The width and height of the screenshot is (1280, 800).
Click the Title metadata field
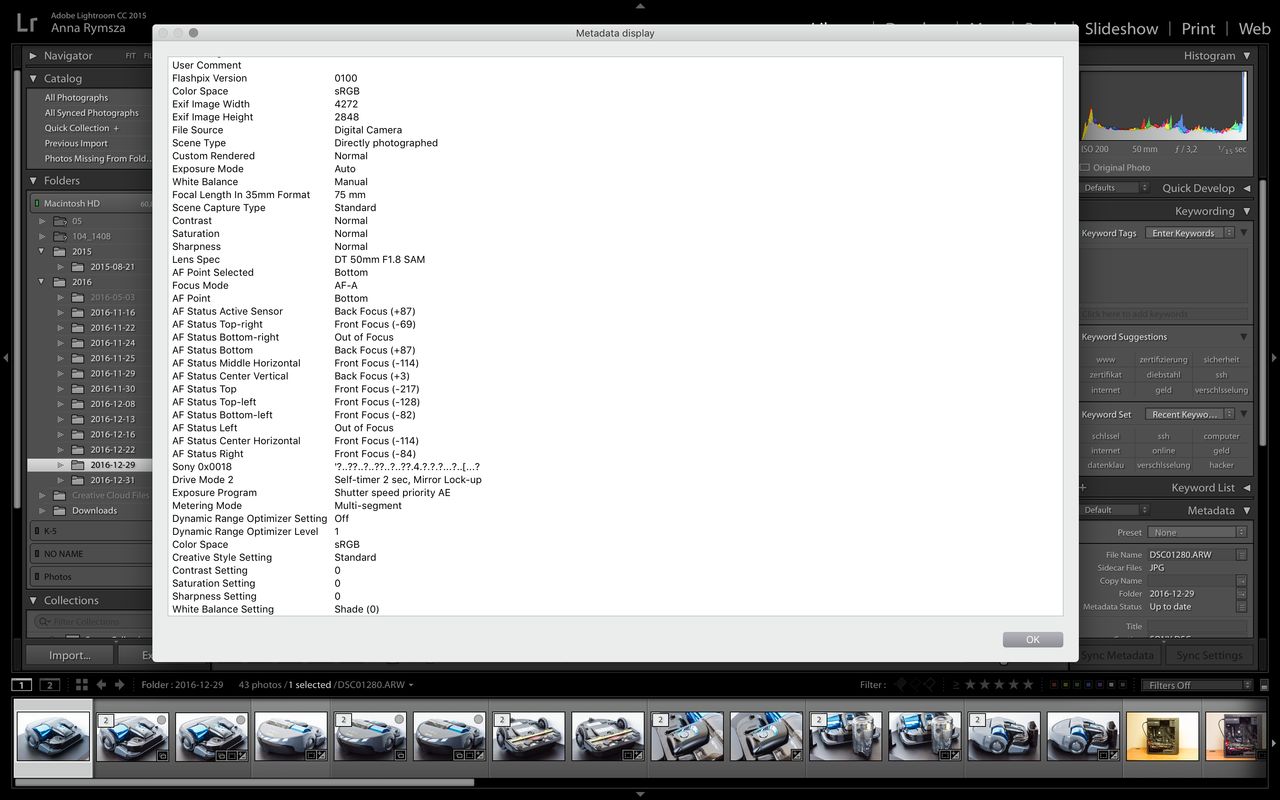coord(1197,627)
